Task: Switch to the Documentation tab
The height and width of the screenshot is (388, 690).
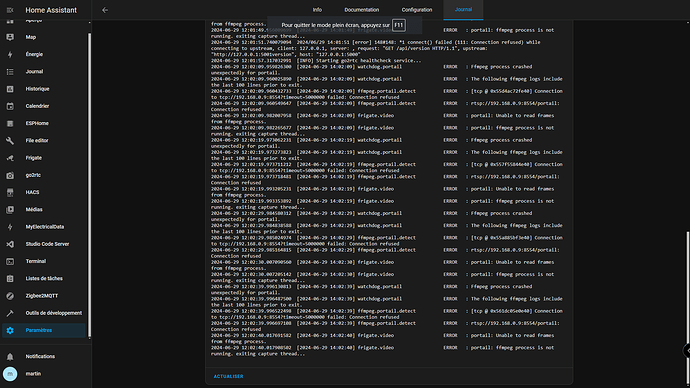Action: 362,10
